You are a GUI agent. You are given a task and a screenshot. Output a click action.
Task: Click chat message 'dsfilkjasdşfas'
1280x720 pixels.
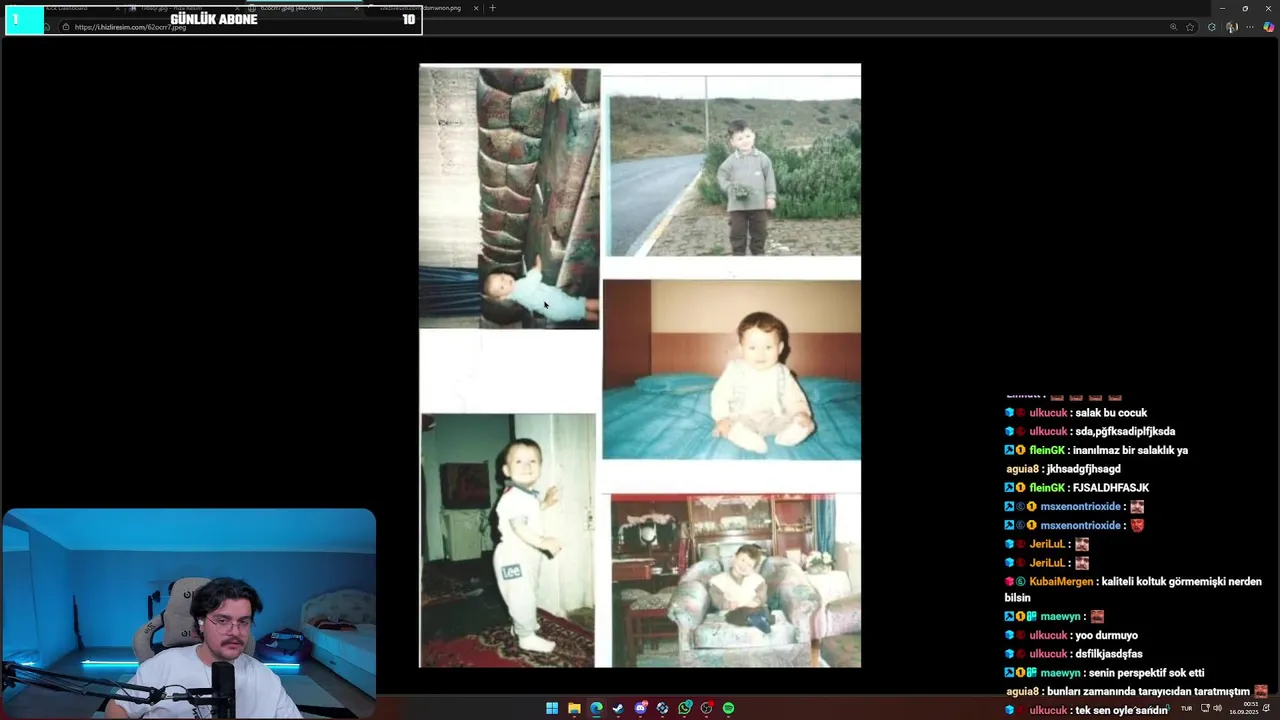click(x=1109, y=654)
